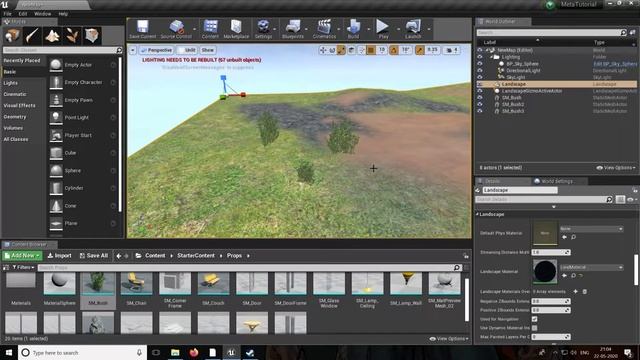Select Paint mode brush icon
This screenshot has width=640, height=360.
pyautogui.click(x=32, y=36)
